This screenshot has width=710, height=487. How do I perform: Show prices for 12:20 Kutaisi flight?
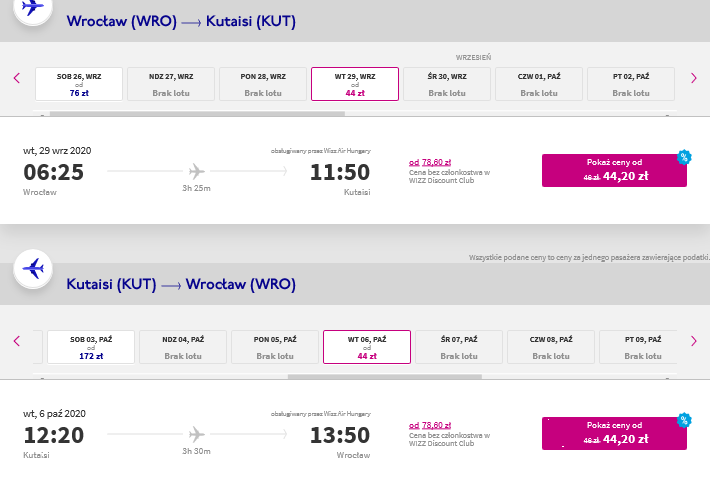[614, 433]
